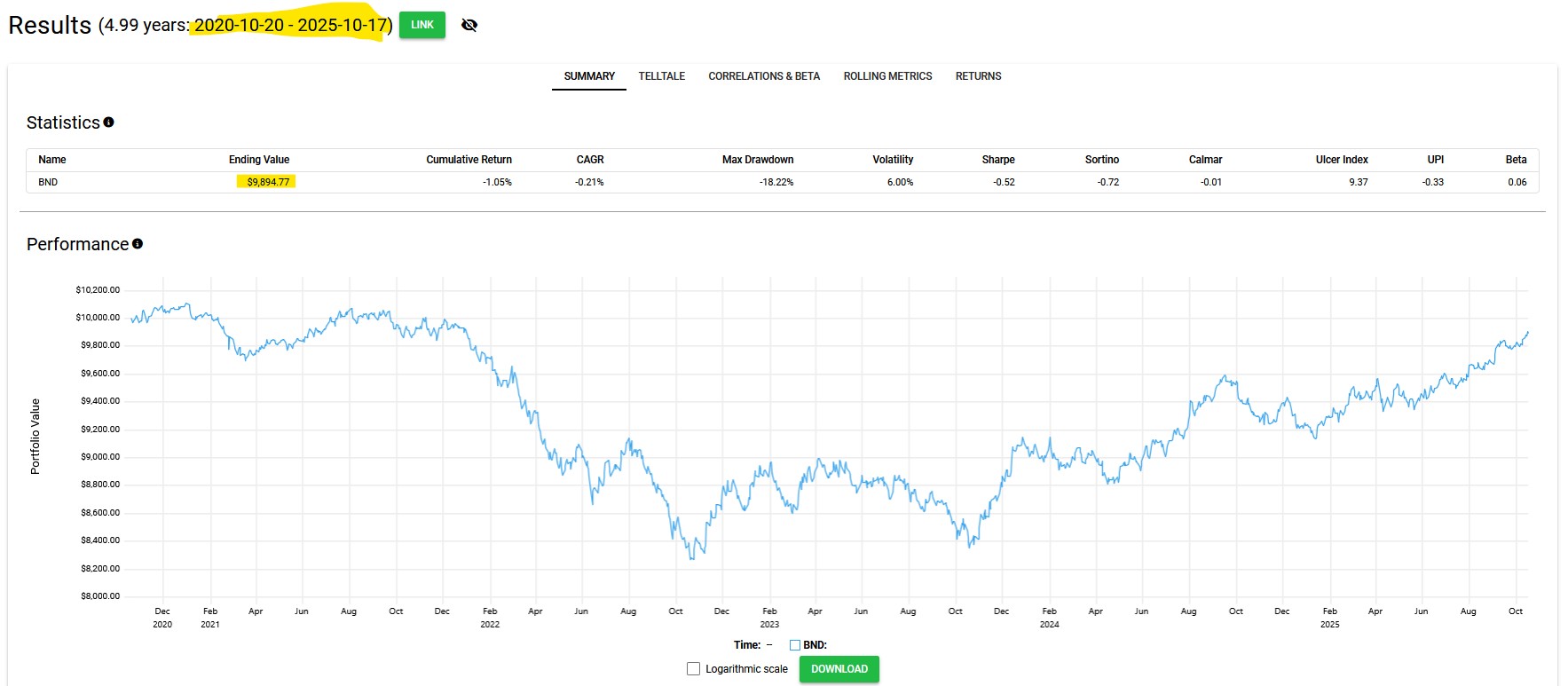This screenshot has width=1568, height=686.
Task: Click the Ulcer Index column header
Action: click(1342, 160)
